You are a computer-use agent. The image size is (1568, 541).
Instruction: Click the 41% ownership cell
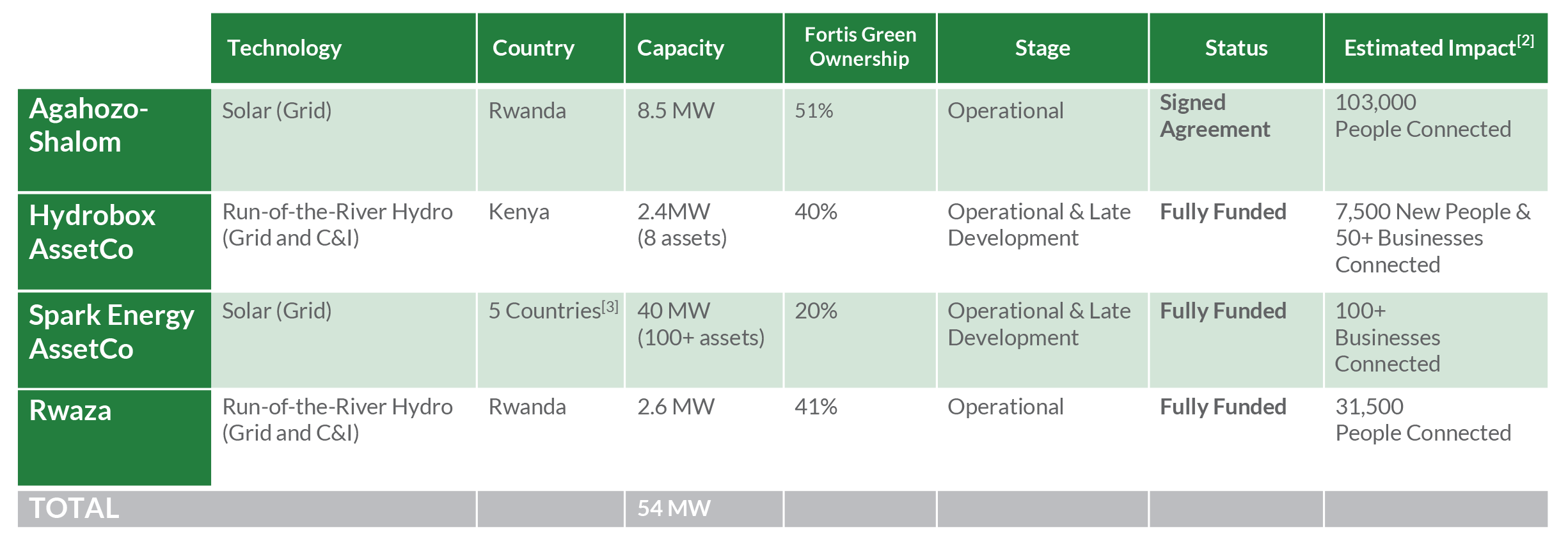tap(816, 407)
